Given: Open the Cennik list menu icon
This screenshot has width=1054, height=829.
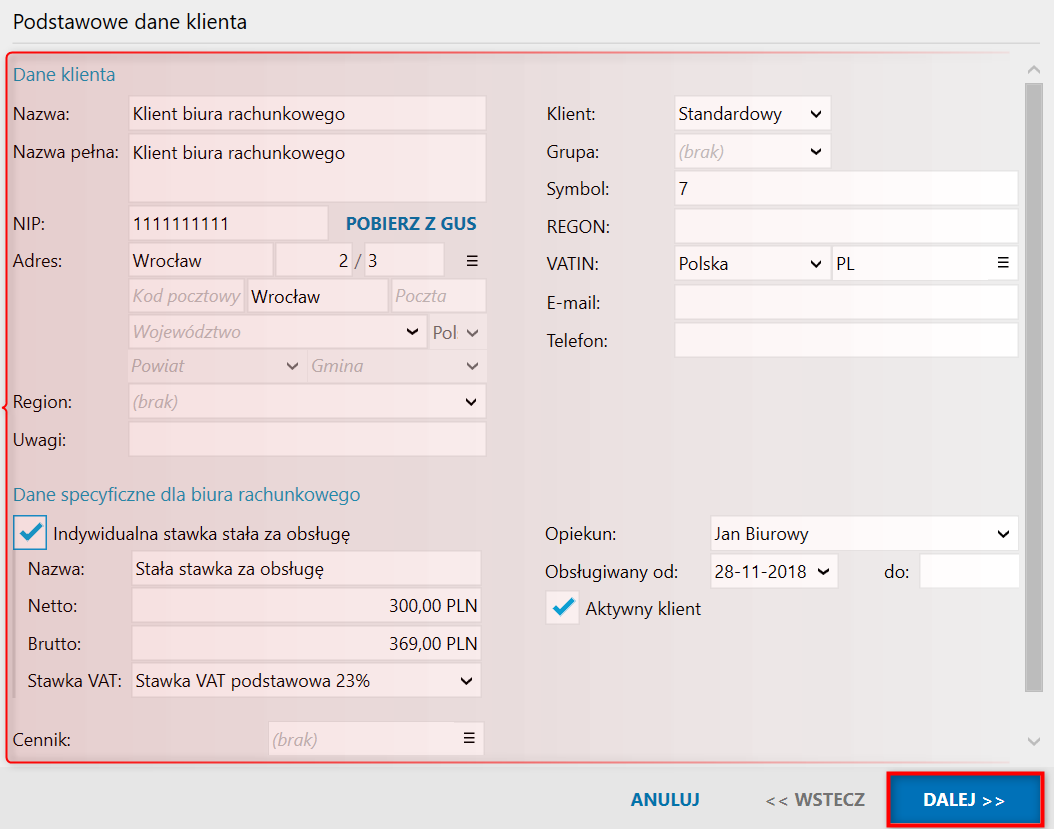Looking at the screenshot, I should (468, 739).
